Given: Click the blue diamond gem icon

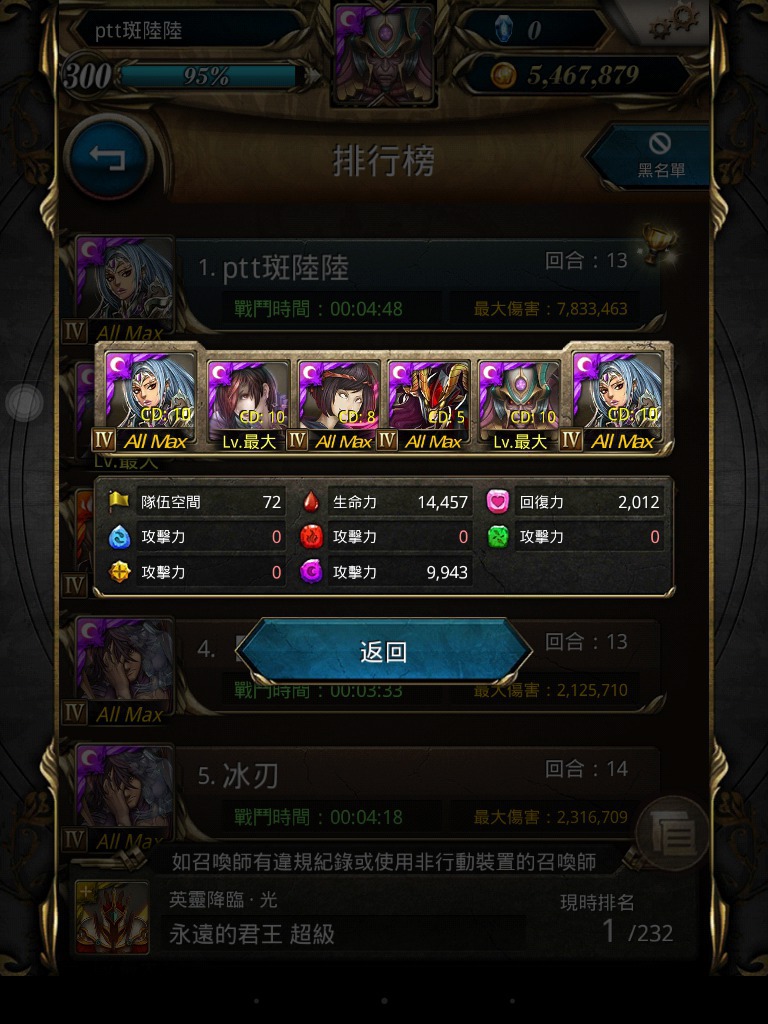Looking at the screenshot, I should coord(504,29).
